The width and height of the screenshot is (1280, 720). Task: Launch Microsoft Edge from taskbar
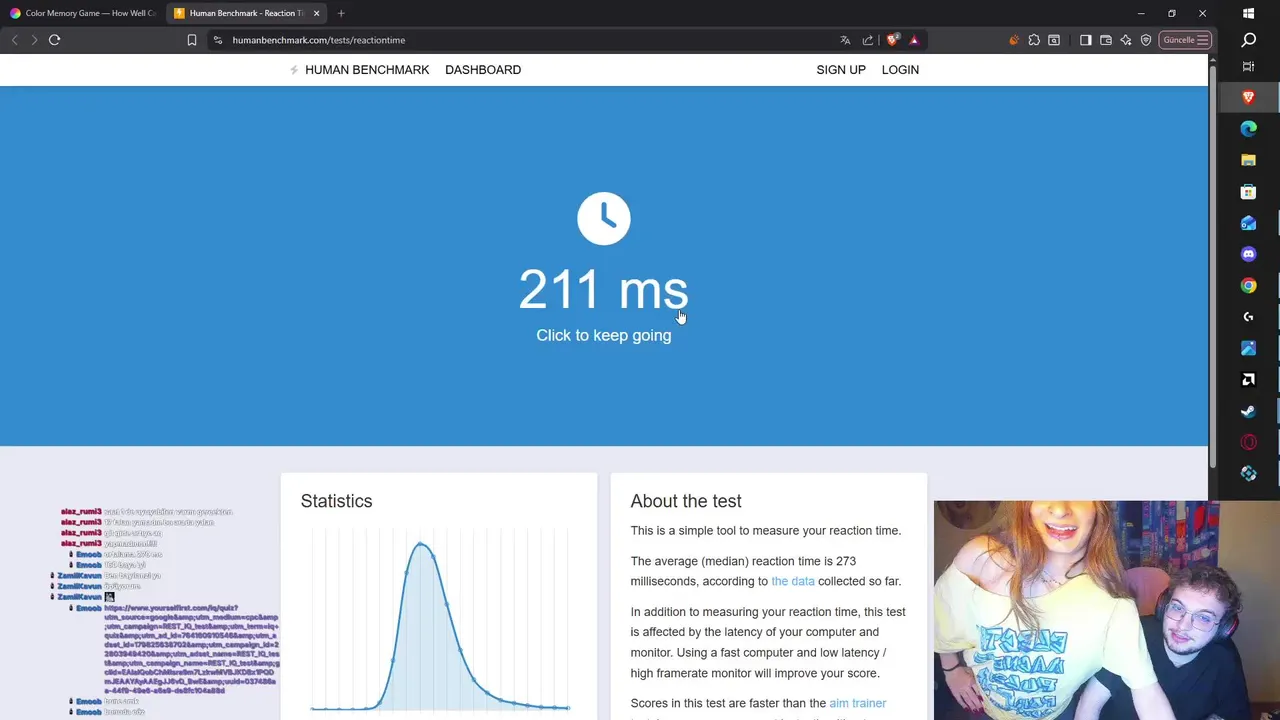pyautogui.click(x=1248, y=128)
